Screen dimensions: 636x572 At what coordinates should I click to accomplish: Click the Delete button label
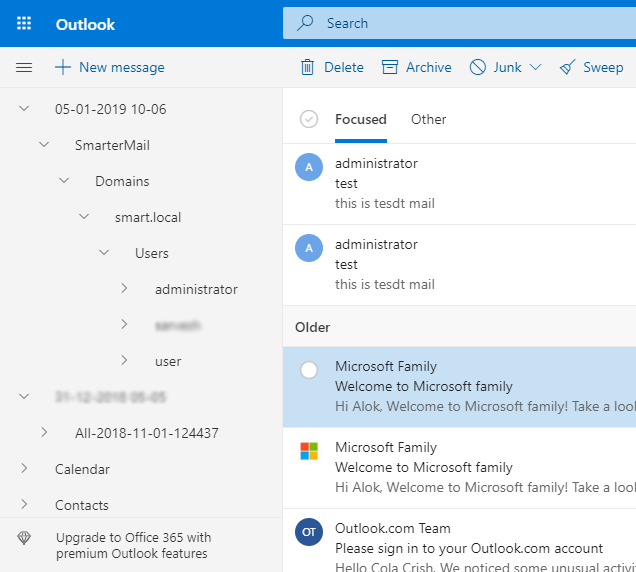tap(344, 67)
